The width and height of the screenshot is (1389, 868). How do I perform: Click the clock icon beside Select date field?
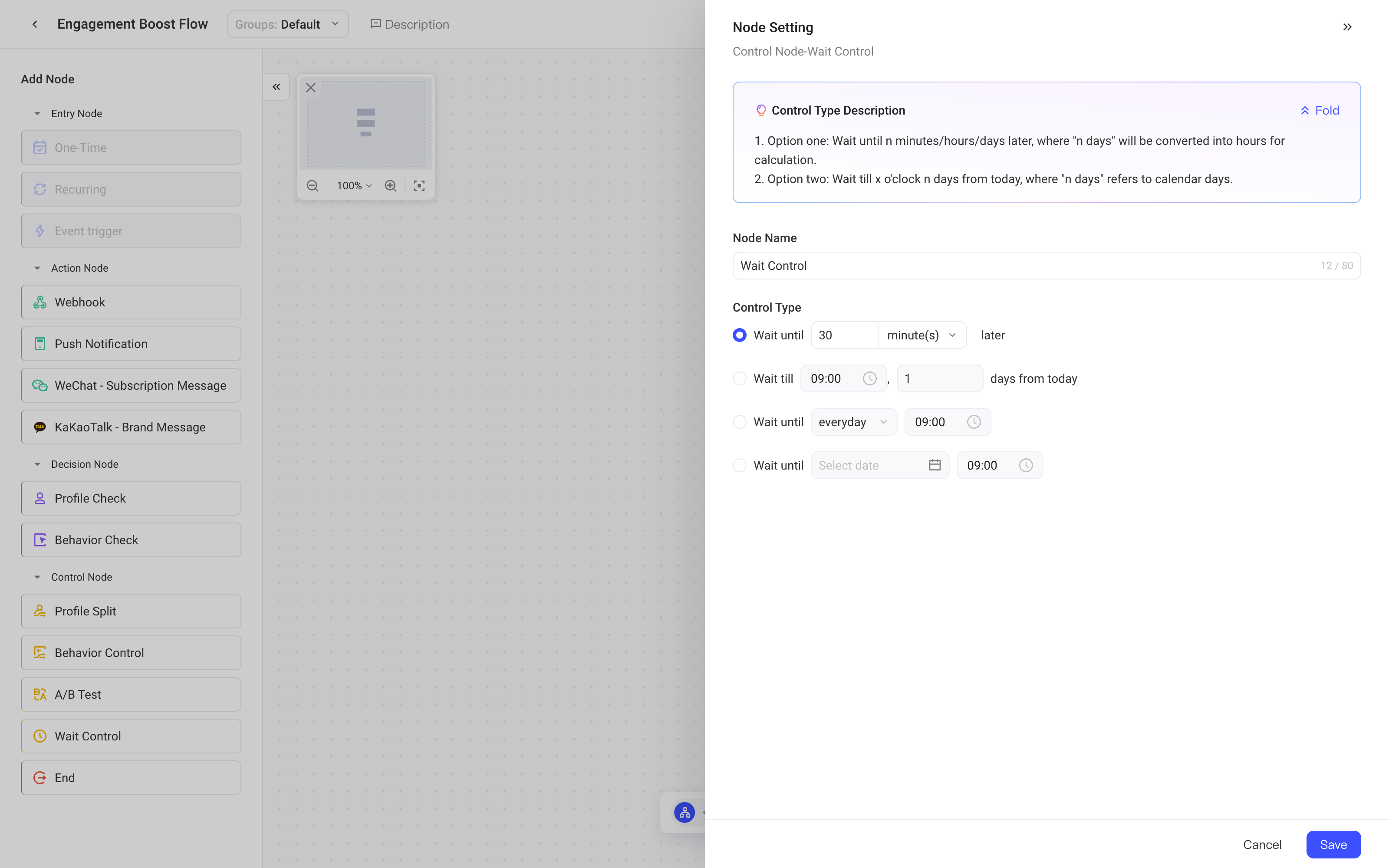(x=1026, y=466)
